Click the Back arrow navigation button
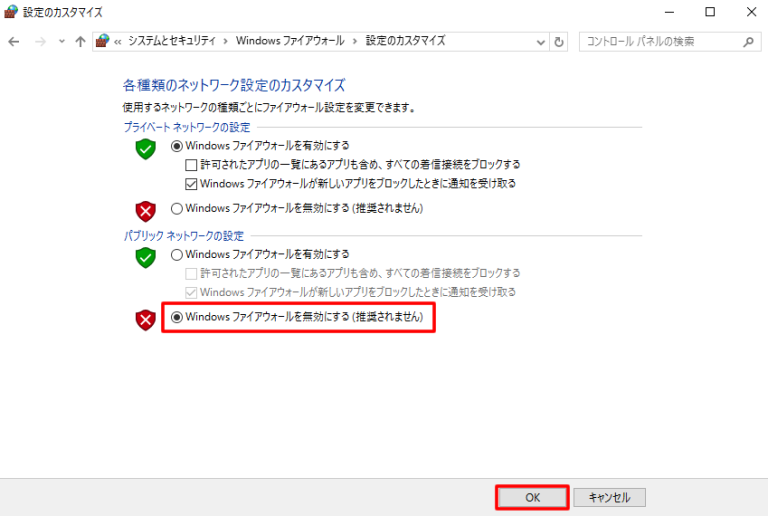This screenshot has height=516, width=768. click(x=14, y=42)
